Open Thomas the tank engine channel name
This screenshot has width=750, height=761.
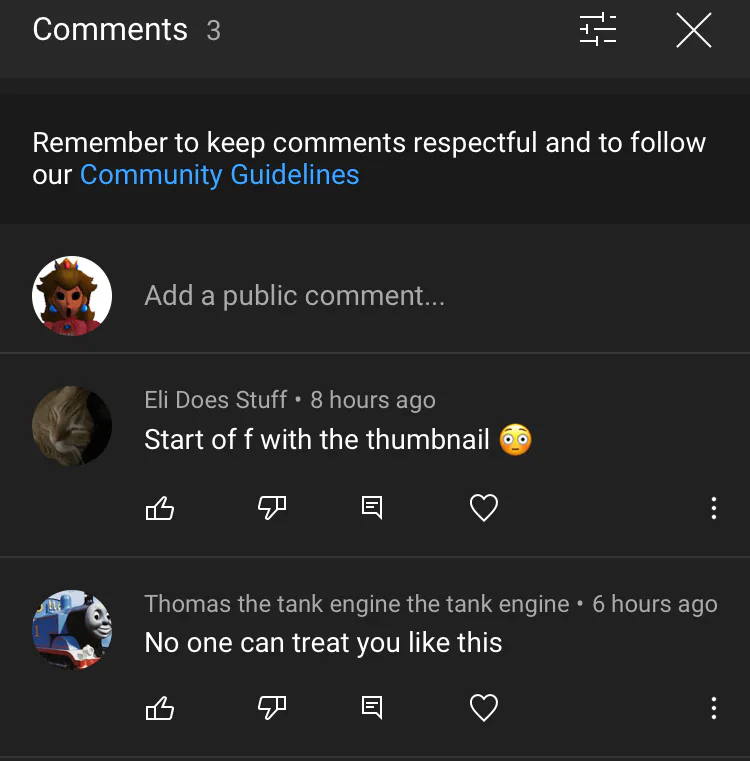pos(356,604)
